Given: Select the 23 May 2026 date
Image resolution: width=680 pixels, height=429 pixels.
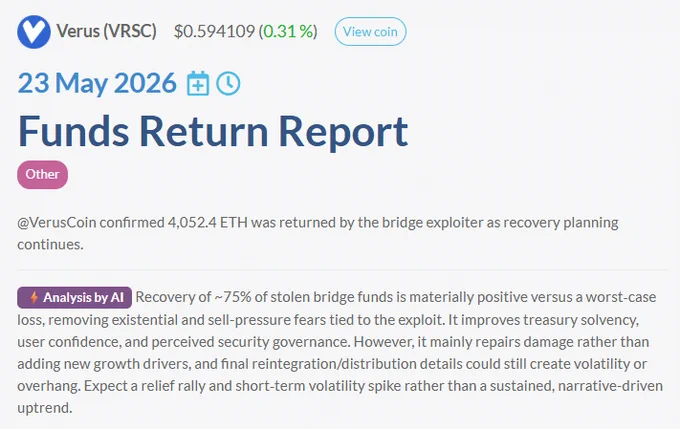Looking at the screenshot, I should [97, 83].
